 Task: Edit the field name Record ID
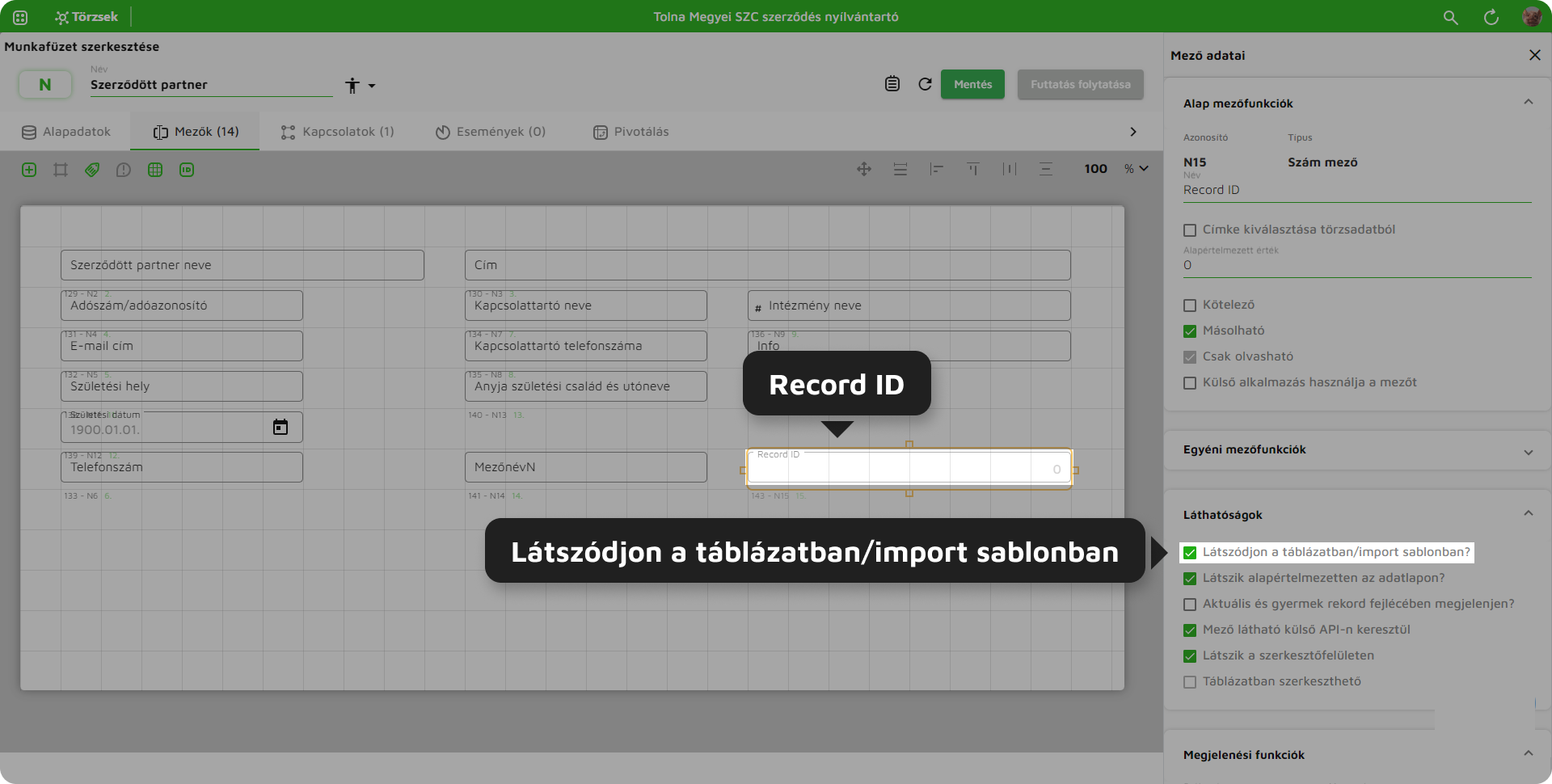coord(1357,190)
